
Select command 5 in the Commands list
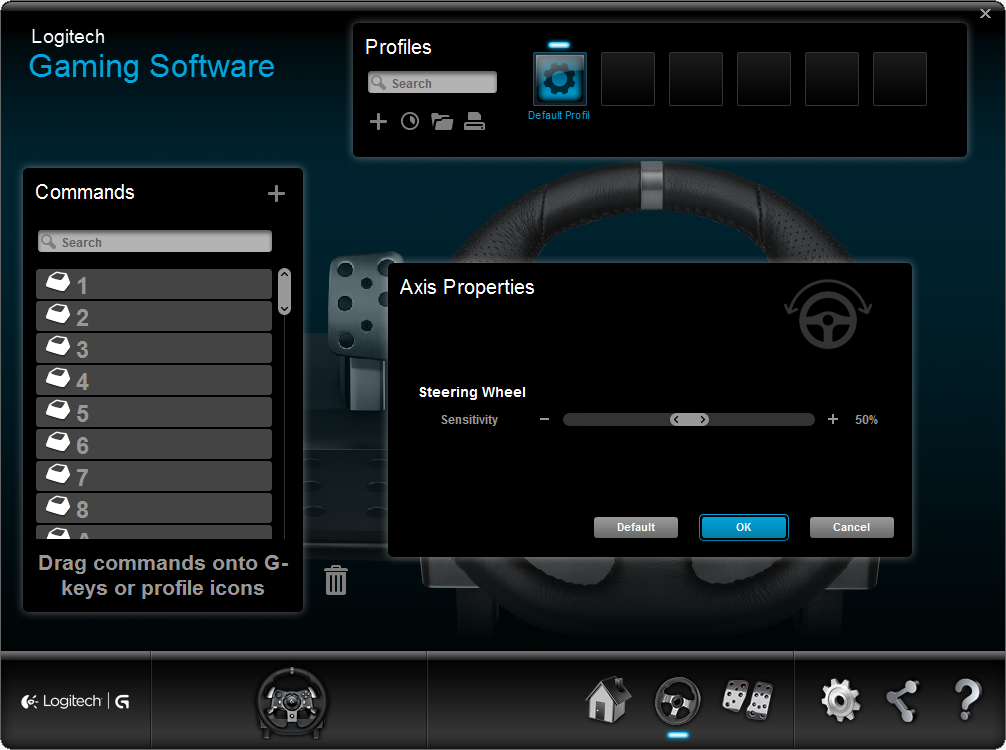pyautogui.click(x=154, y=413)
